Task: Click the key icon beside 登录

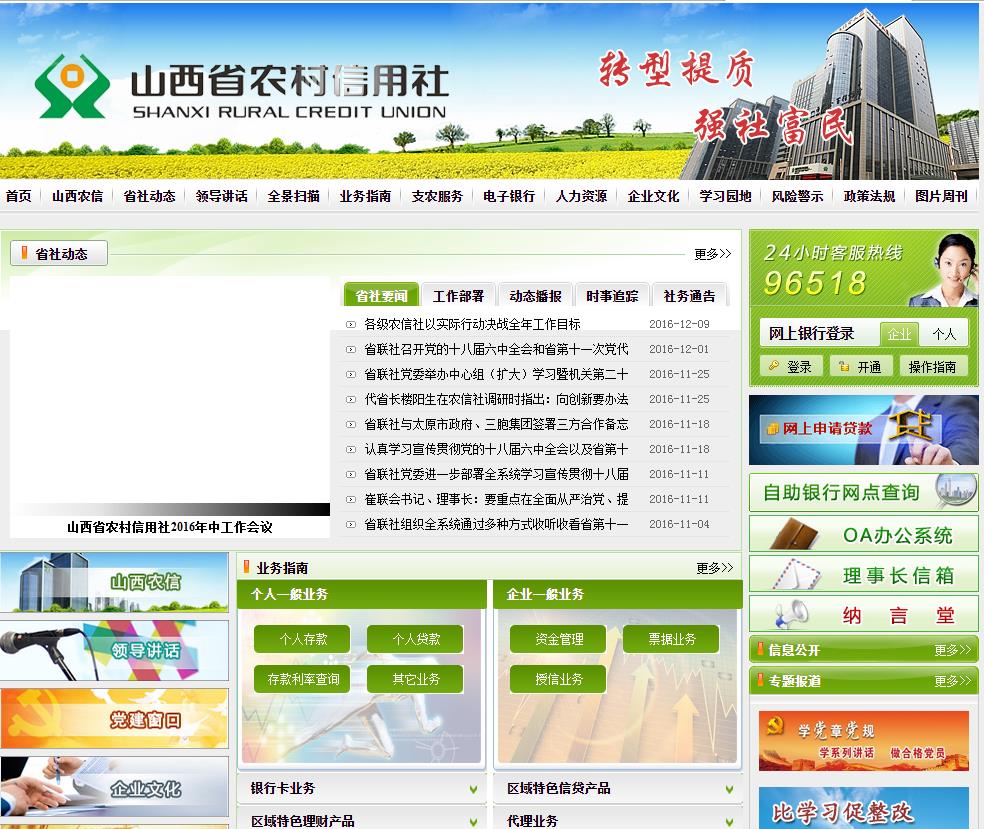Action: tap(774, 366)
